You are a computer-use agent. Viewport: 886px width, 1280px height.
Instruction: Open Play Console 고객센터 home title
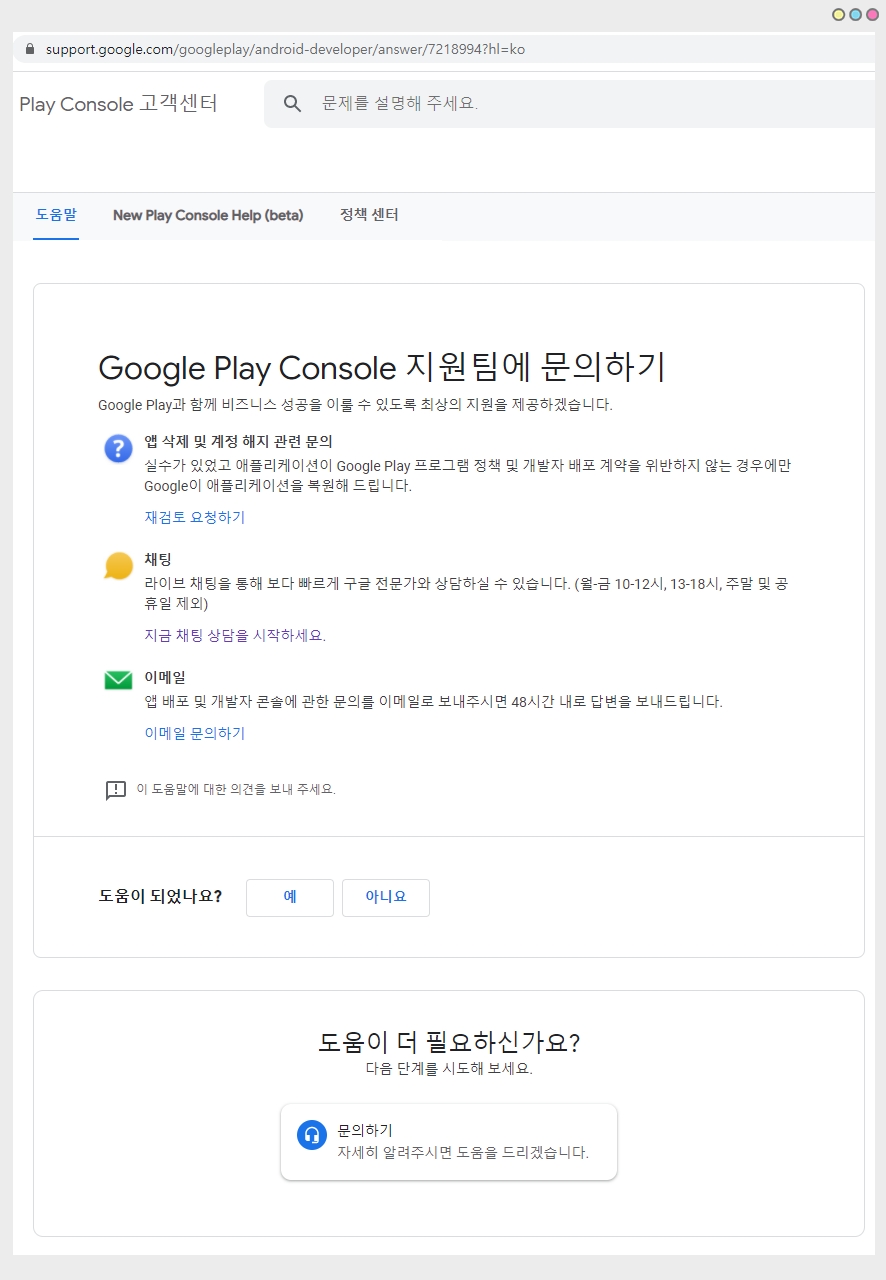(x=118, y=104)
